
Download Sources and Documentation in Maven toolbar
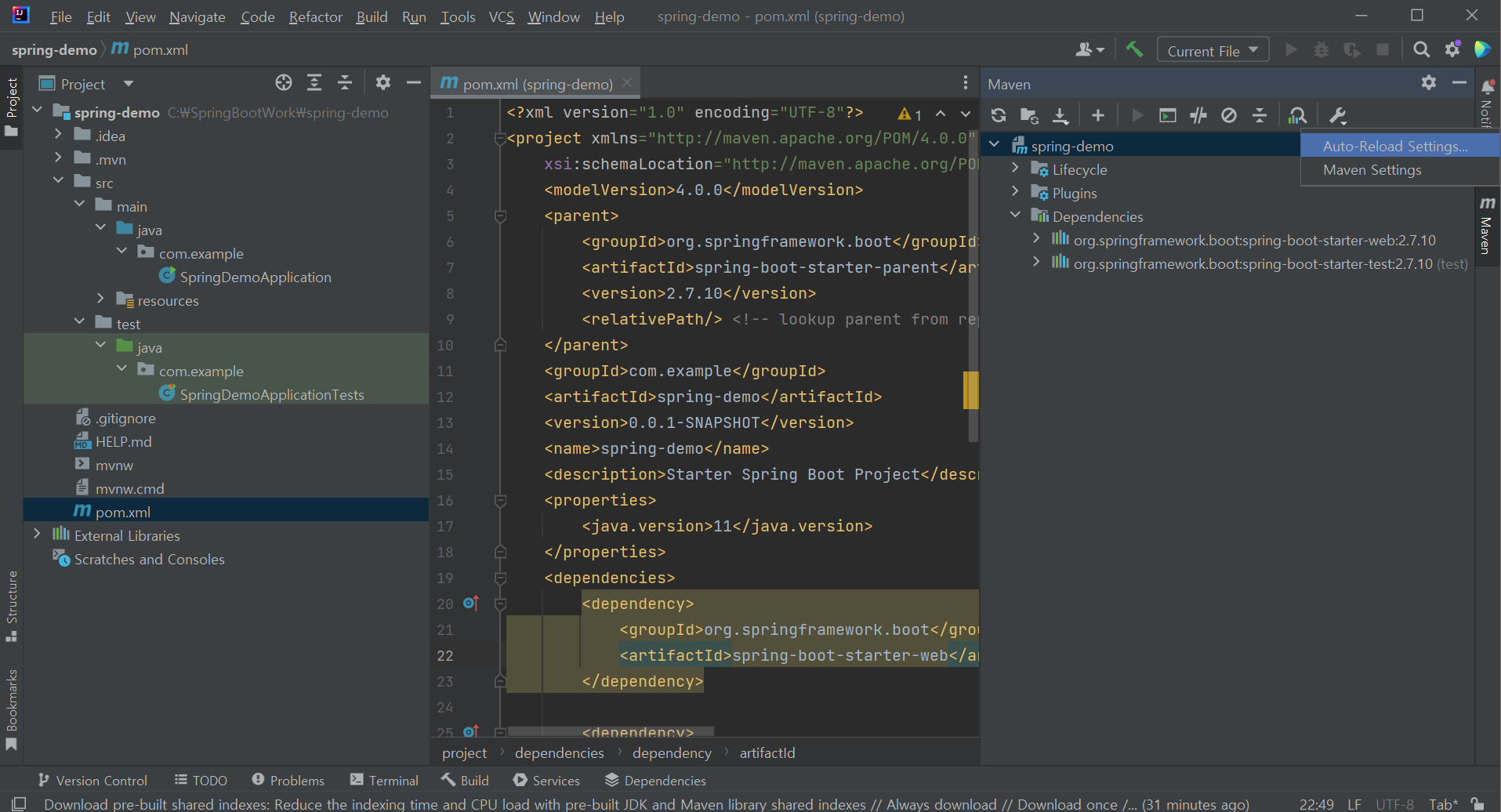(x=1060, y=116)
